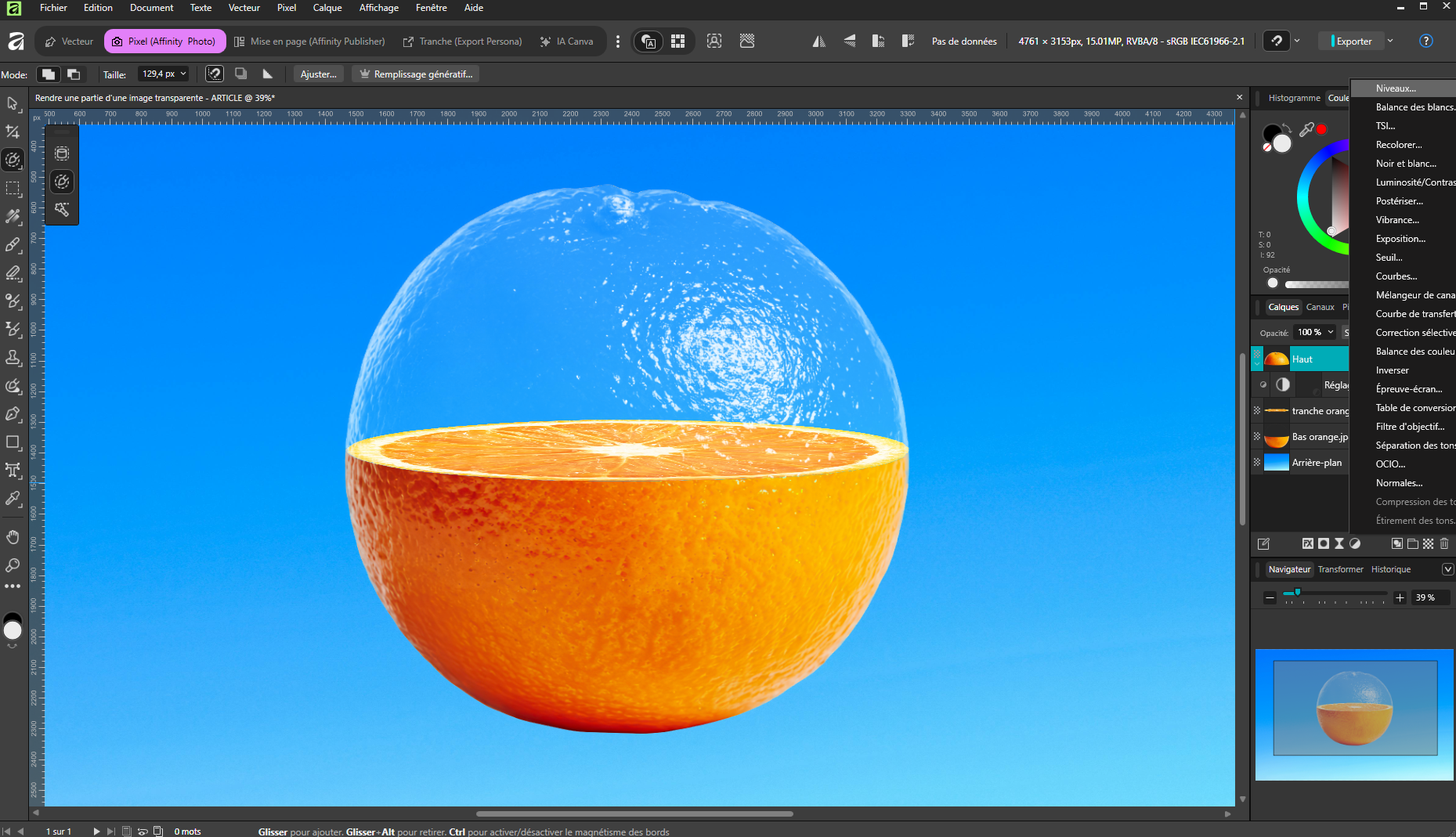This screenshot has width=1456, height=837.
Task: Activate the Pen tool
Action: point(13,413)
